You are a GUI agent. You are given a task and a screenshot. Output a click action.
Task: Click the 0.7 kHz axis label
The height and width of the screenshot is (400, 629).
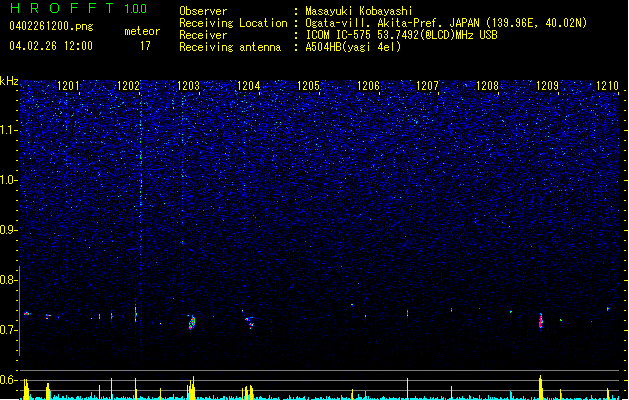pos(9,330)
